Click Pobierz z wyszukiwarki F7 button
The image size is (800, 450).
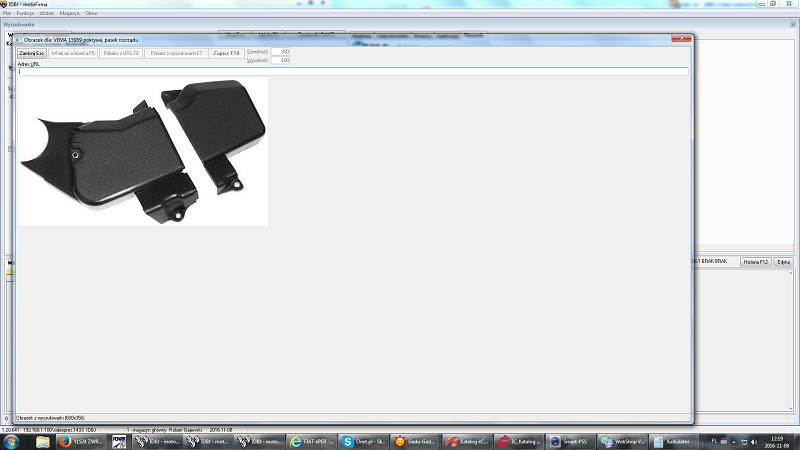[177, 53]
